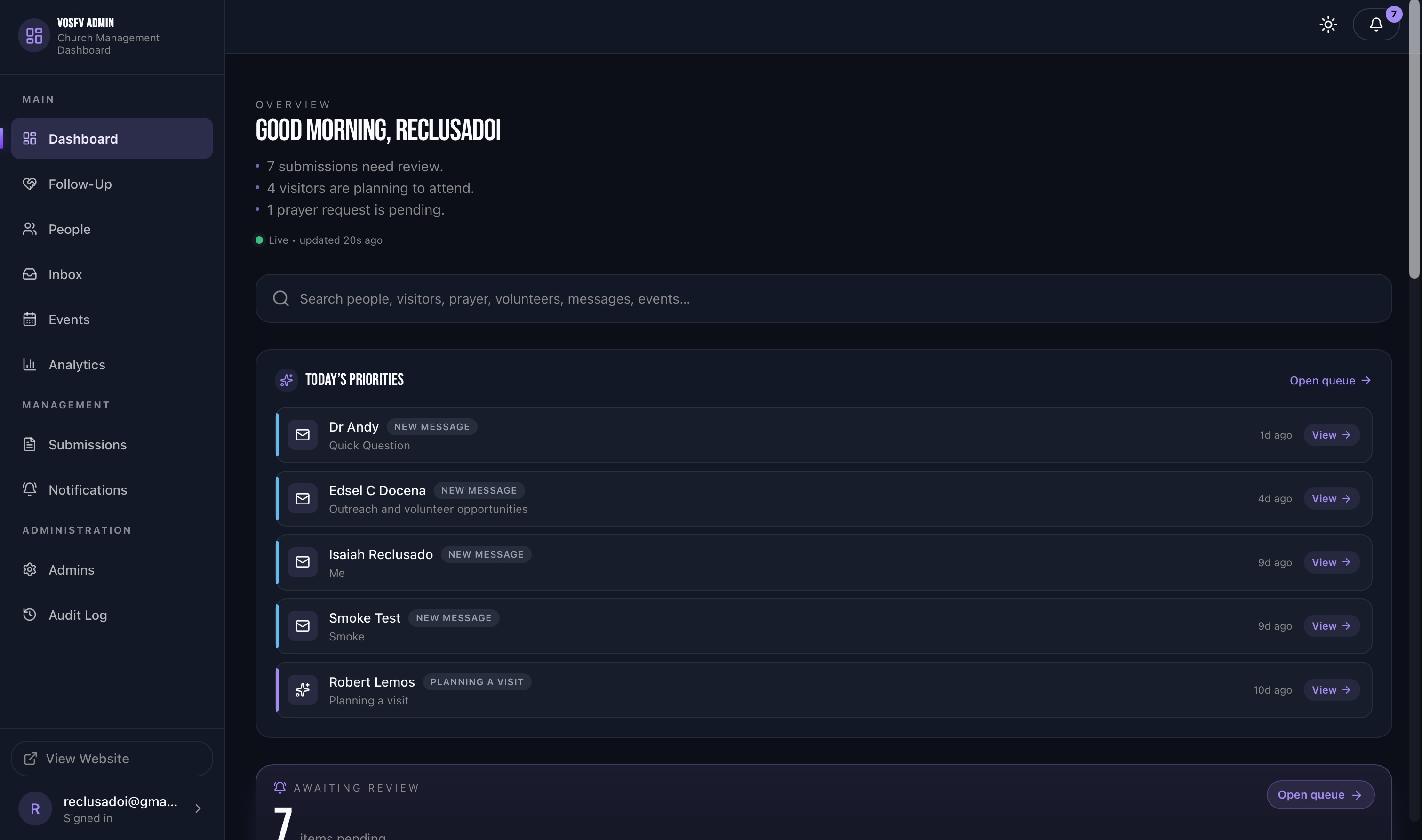Click the Live updated status indicator
The height and width of the screenshot is (840, 1422).
click(319, 240)
